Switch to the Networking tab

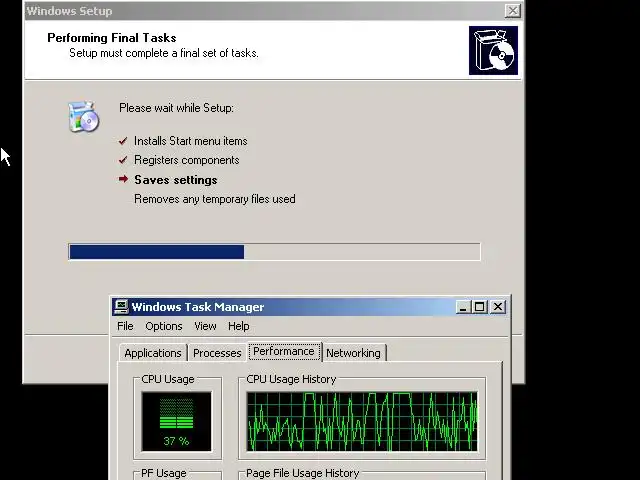(353, 353)
